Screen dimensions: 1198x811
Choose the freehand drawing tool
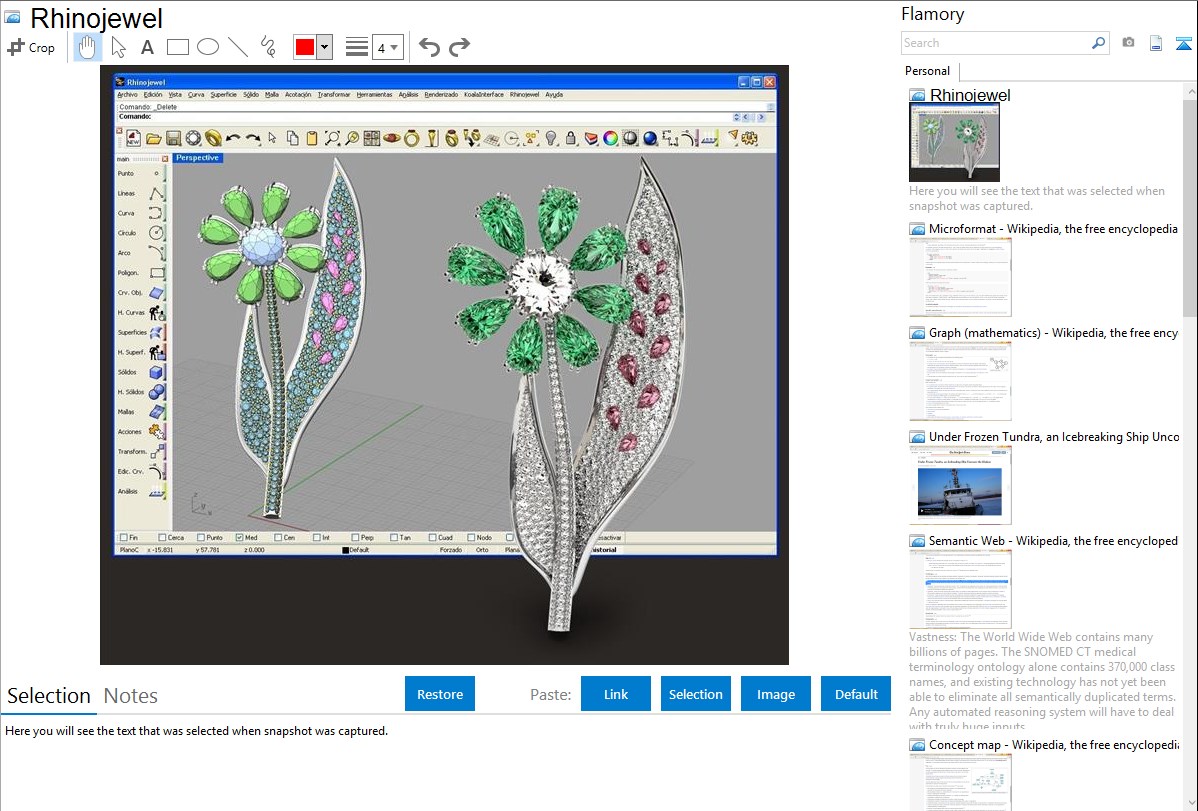tap(268, 47)
